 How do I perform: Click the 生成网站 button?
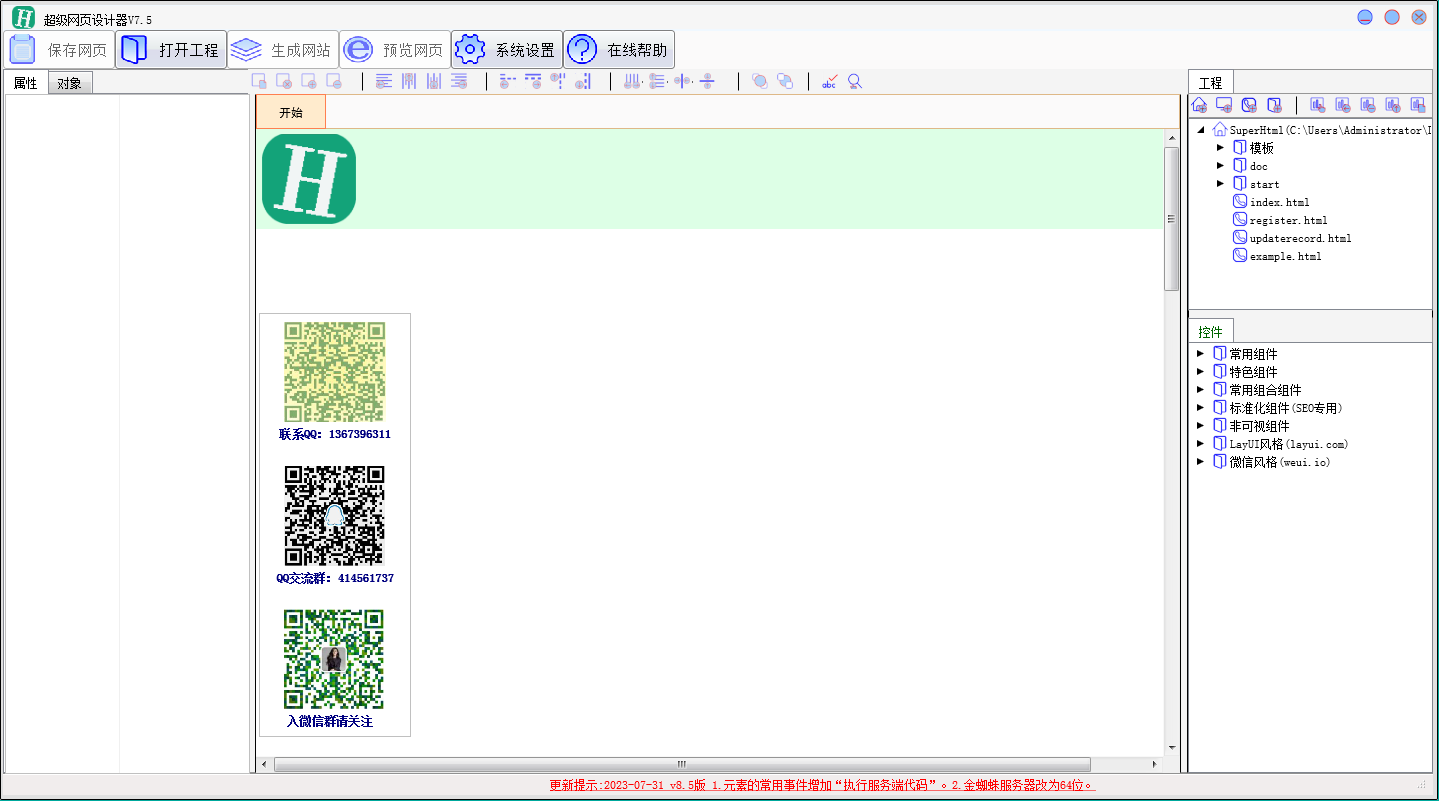[x=283, y=49]
